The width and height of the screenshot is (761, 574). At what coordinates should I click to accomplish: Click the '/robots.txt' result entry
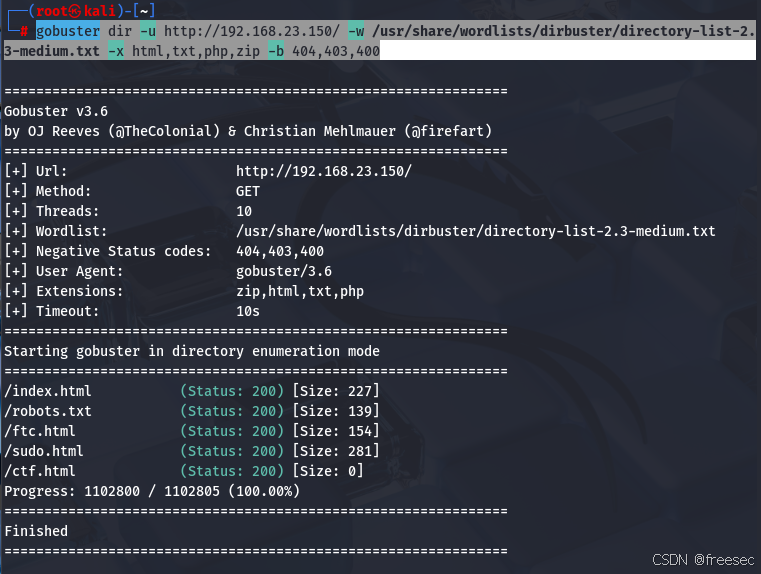[48, 411]
